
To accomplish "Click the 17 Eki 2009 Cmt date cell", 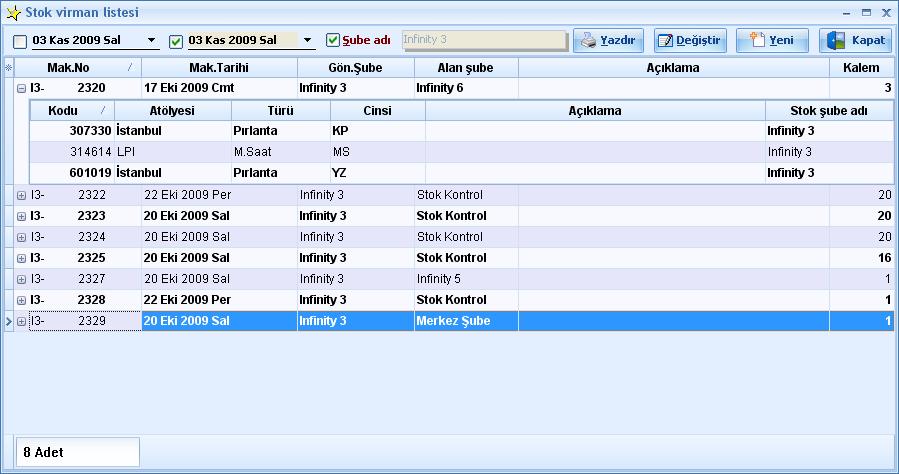I will click(219, 88).
